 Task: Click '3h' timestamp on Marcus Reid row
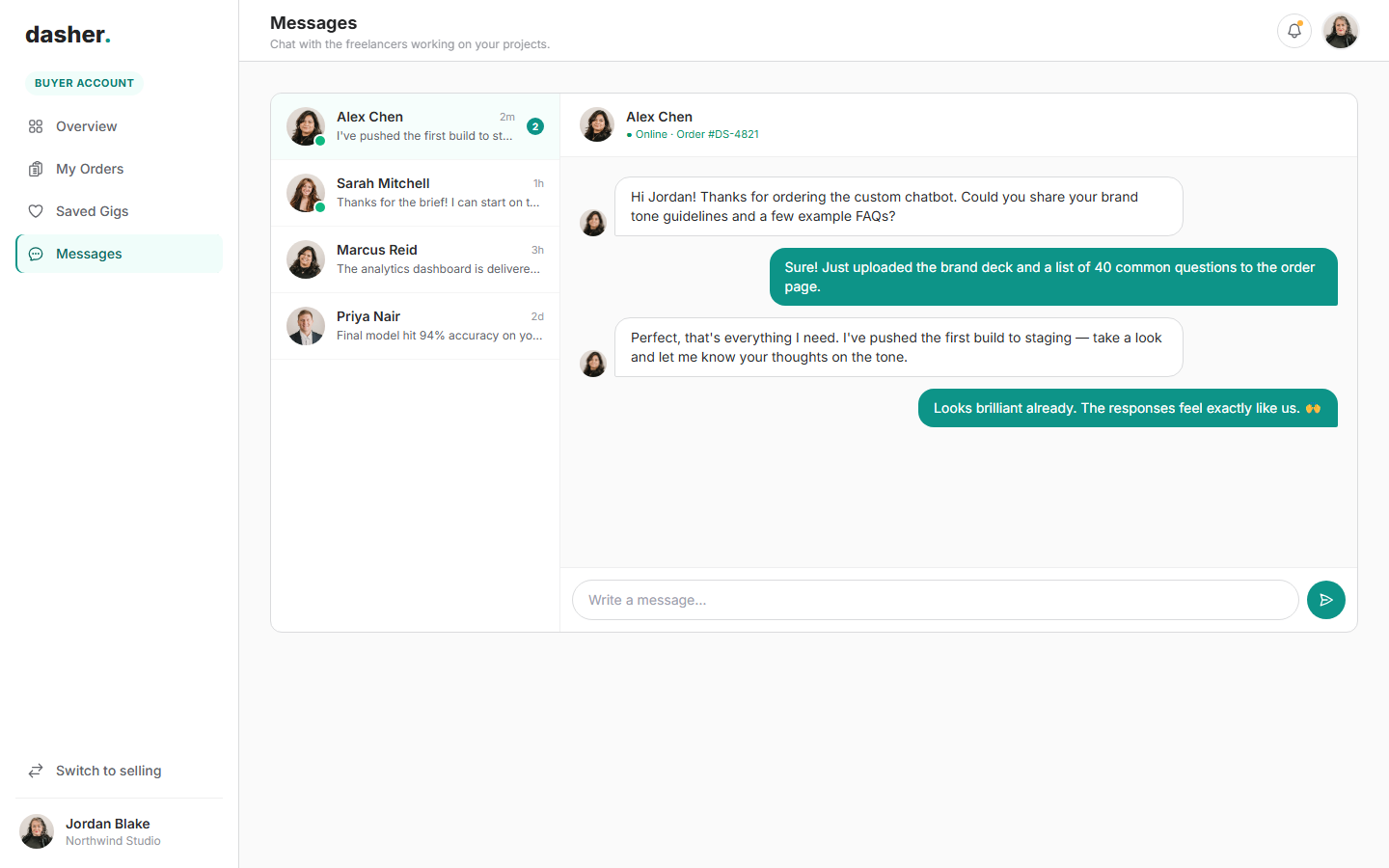tap(537, 250)
